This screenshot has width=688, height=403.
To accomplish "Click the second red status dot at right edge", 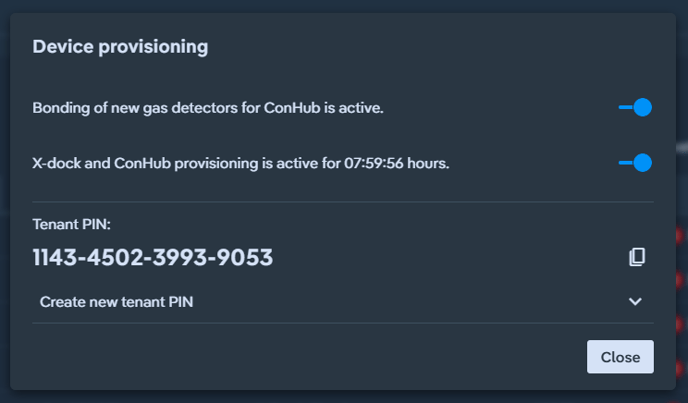I will click(x=679, y=280).
